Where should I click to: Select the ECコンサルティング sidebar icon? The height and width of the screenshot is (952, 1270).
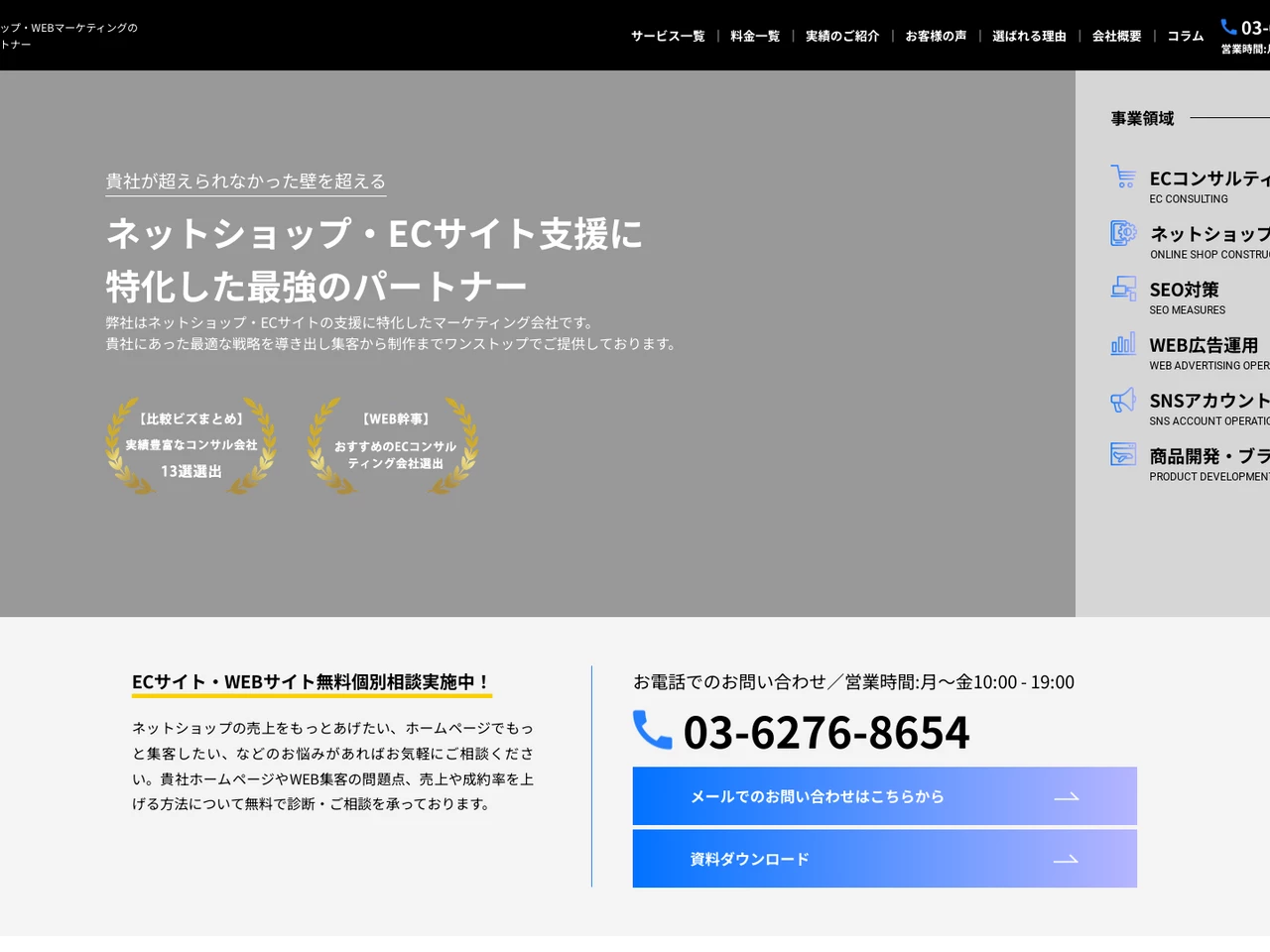point(1123,176)
